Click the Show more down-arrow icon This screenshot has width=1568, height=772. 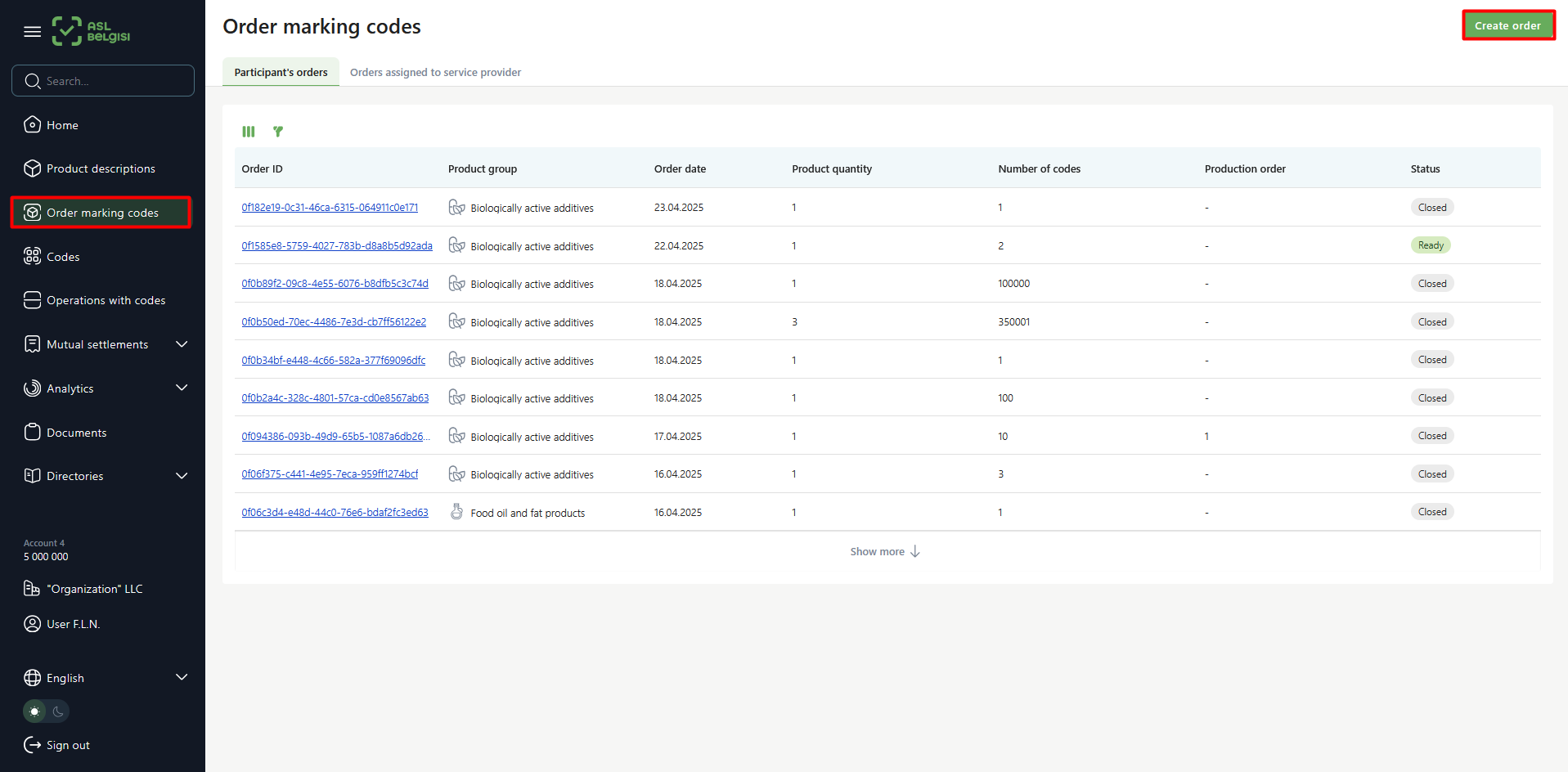[915, 551]
